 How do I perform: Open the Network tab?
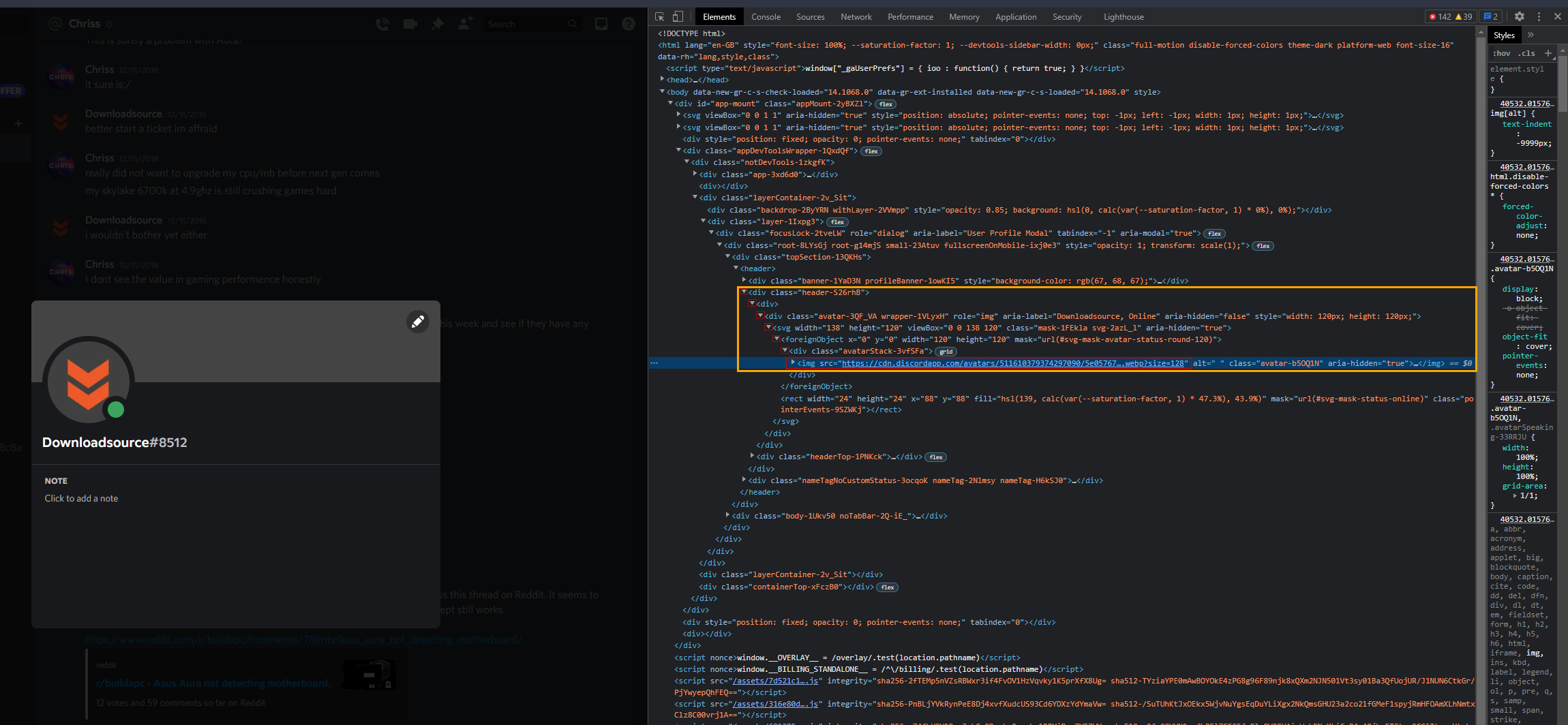pos(856,17)
